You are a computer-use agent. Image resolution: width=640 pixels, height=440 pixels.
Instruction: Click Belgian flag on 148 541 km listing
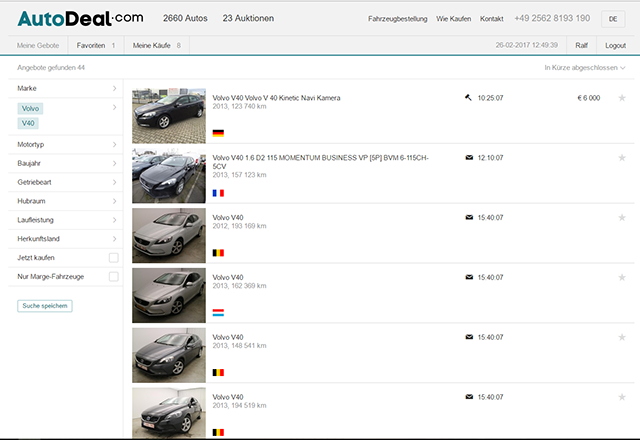coord(218,372)
